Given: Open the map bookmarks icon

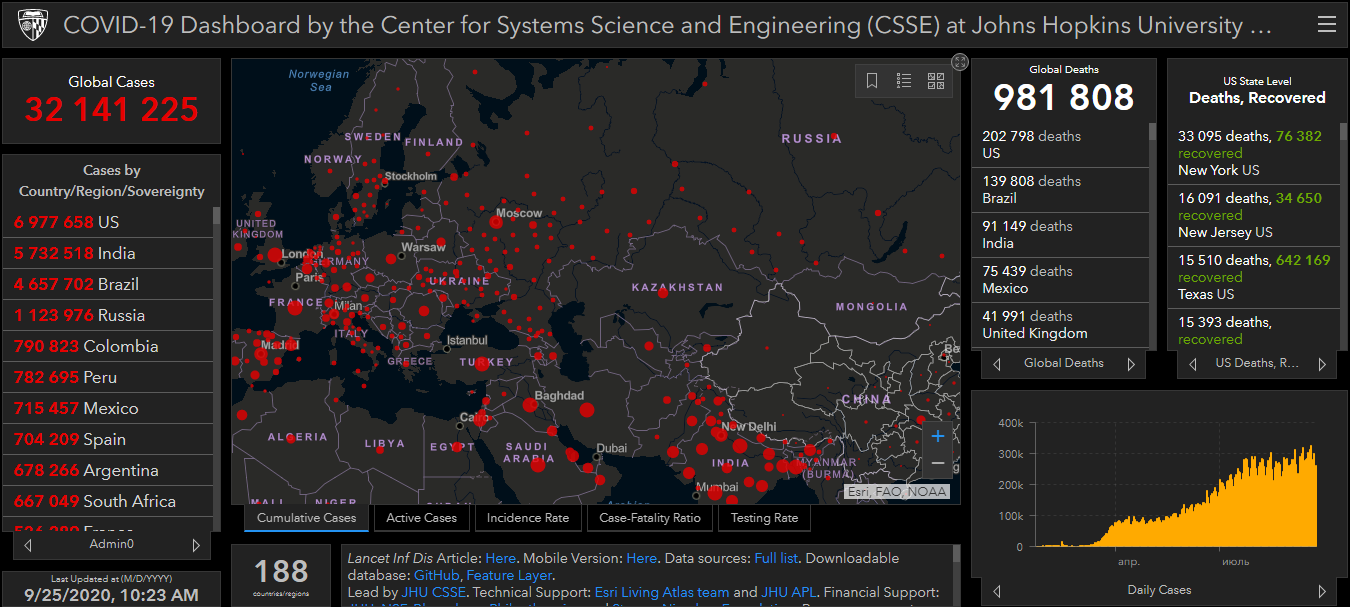Looking at the screenshot, I should (x=872, y=81).
